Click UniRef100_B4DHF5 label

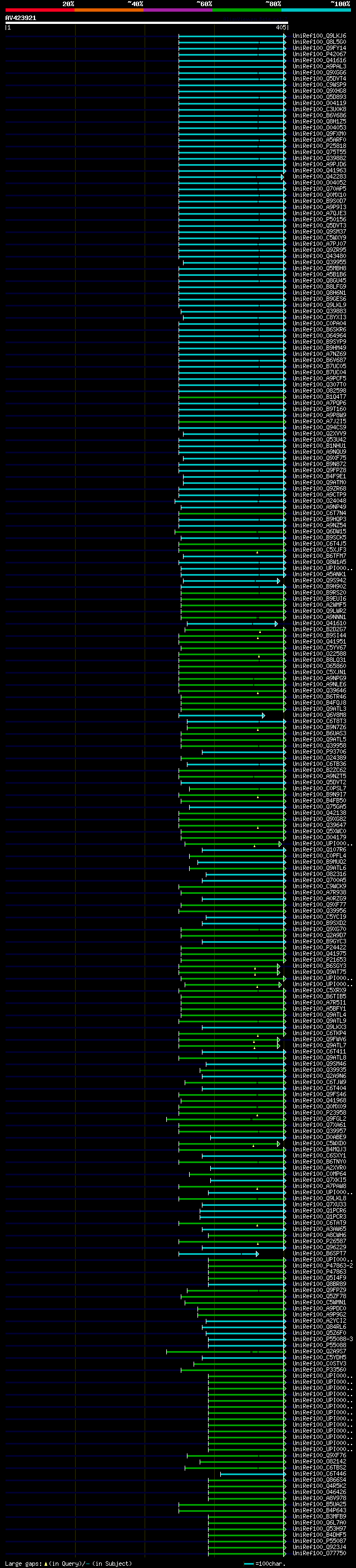[319, 1535]
